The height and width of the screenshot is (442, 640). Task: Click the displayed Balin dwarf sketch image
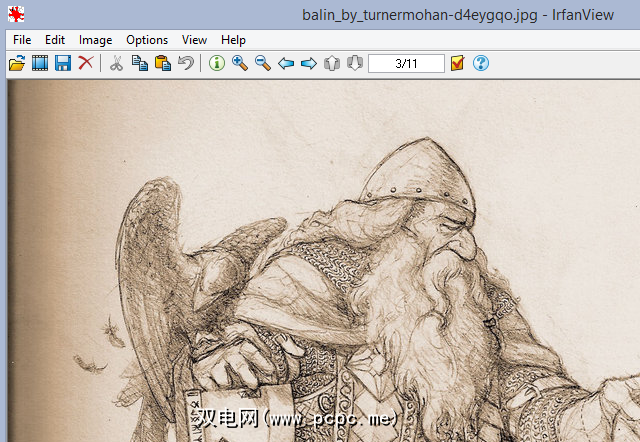(324, 261)
